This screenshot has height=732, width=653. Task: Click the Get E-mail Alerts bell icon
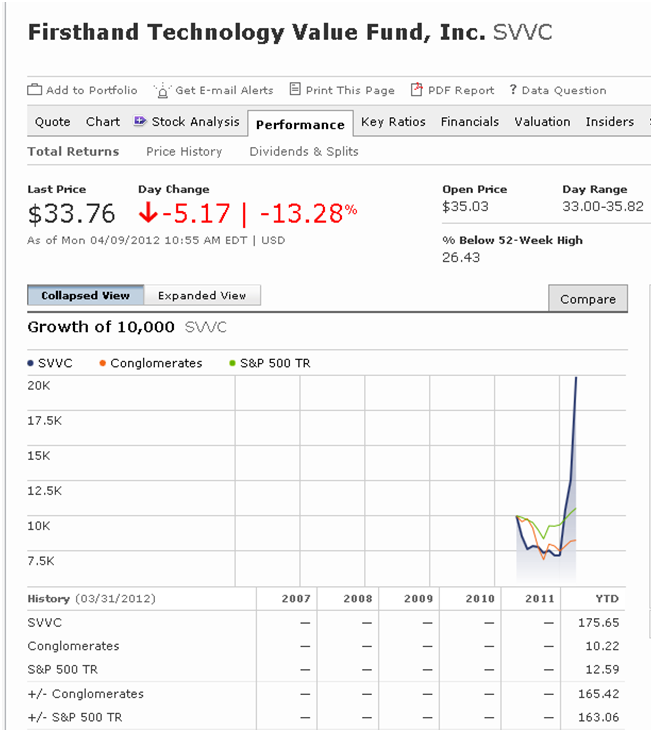coord(162,90)
